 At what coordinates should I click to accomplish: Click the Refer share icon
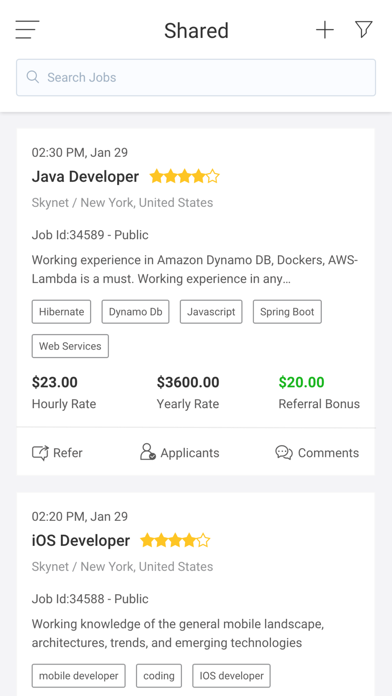[x=40, y=453]
